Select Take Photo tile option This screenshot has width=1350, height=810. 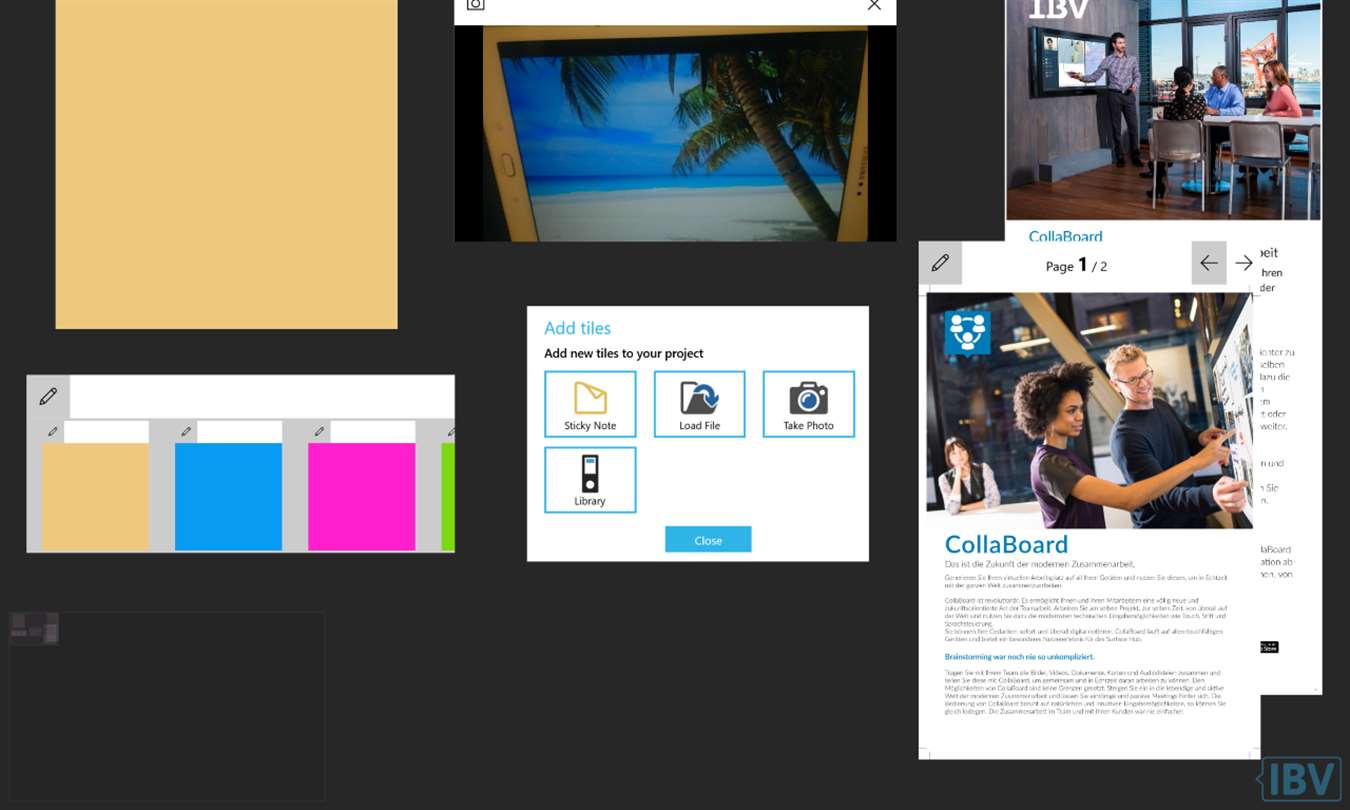pos(808,404)
